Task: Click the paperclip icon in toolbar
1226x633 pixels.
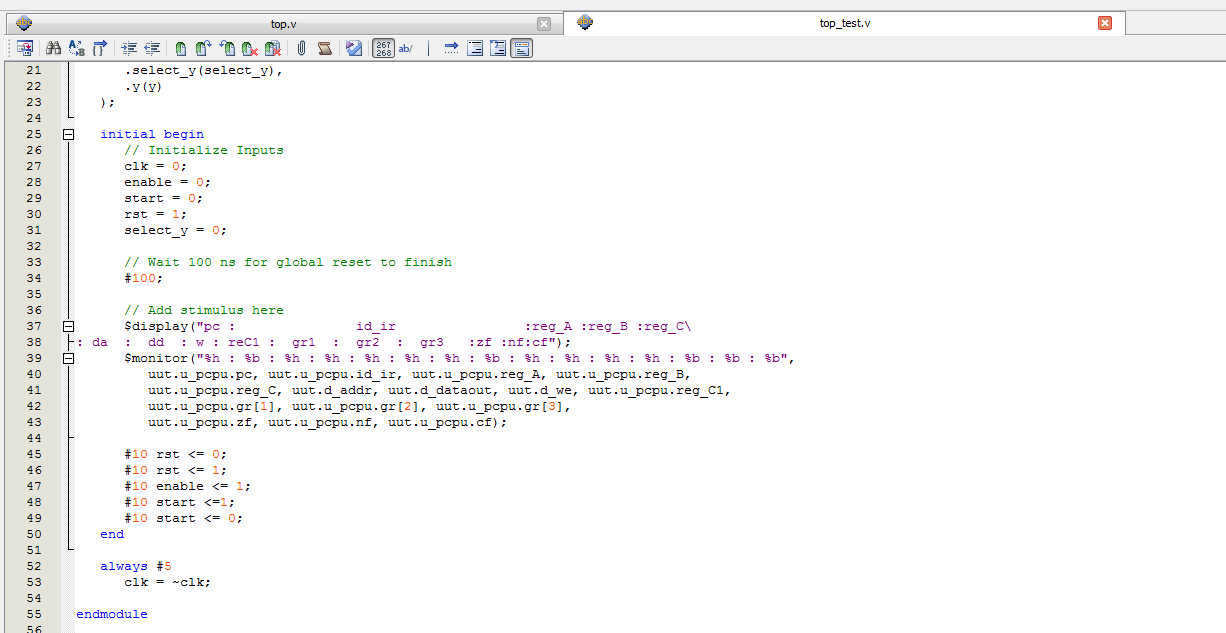Action: (x=301, y=47)
